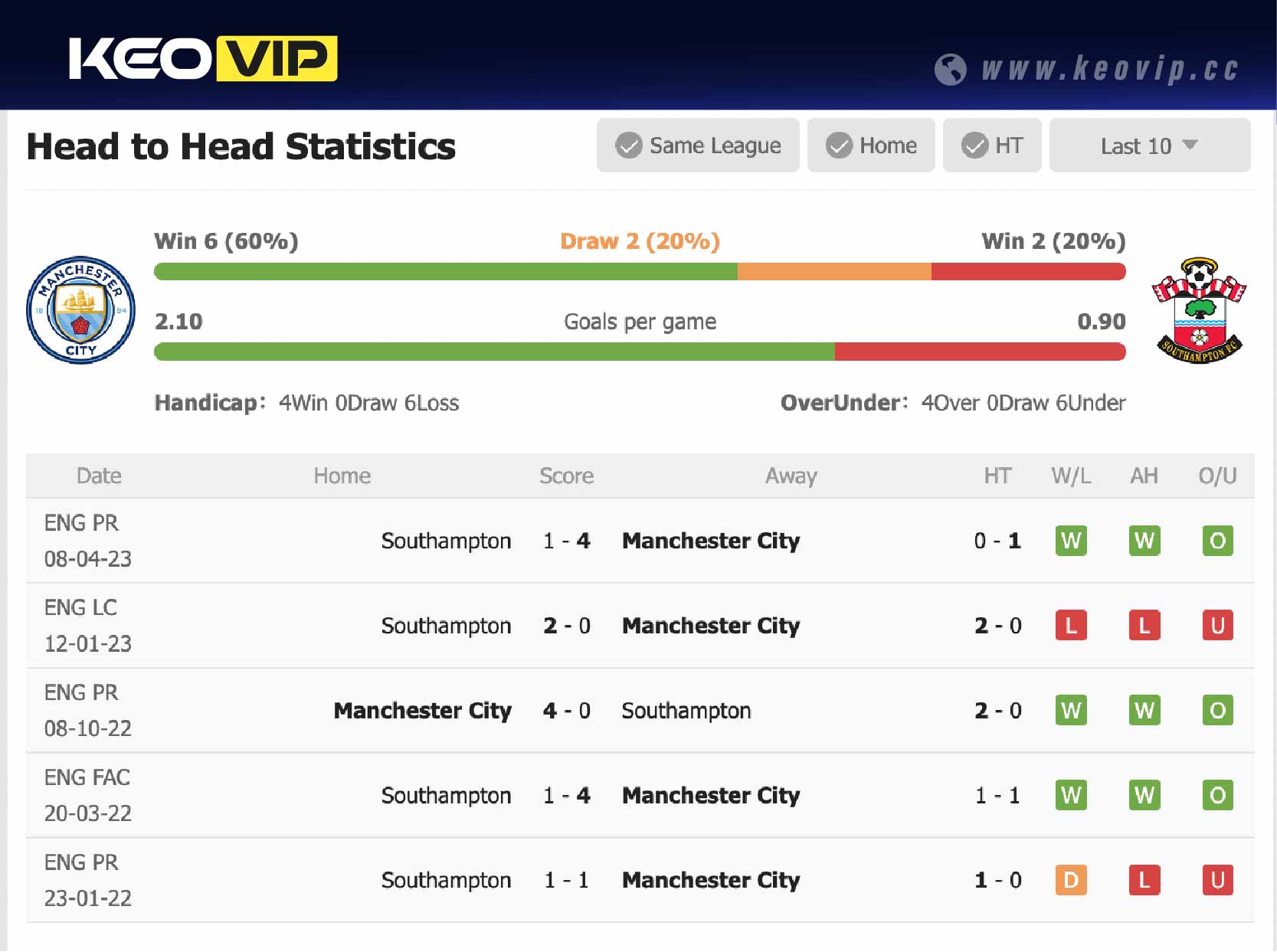Open the Last 10 dropdown
The width and height of the screenshot is (1277, 952).
pos(1148,146)
